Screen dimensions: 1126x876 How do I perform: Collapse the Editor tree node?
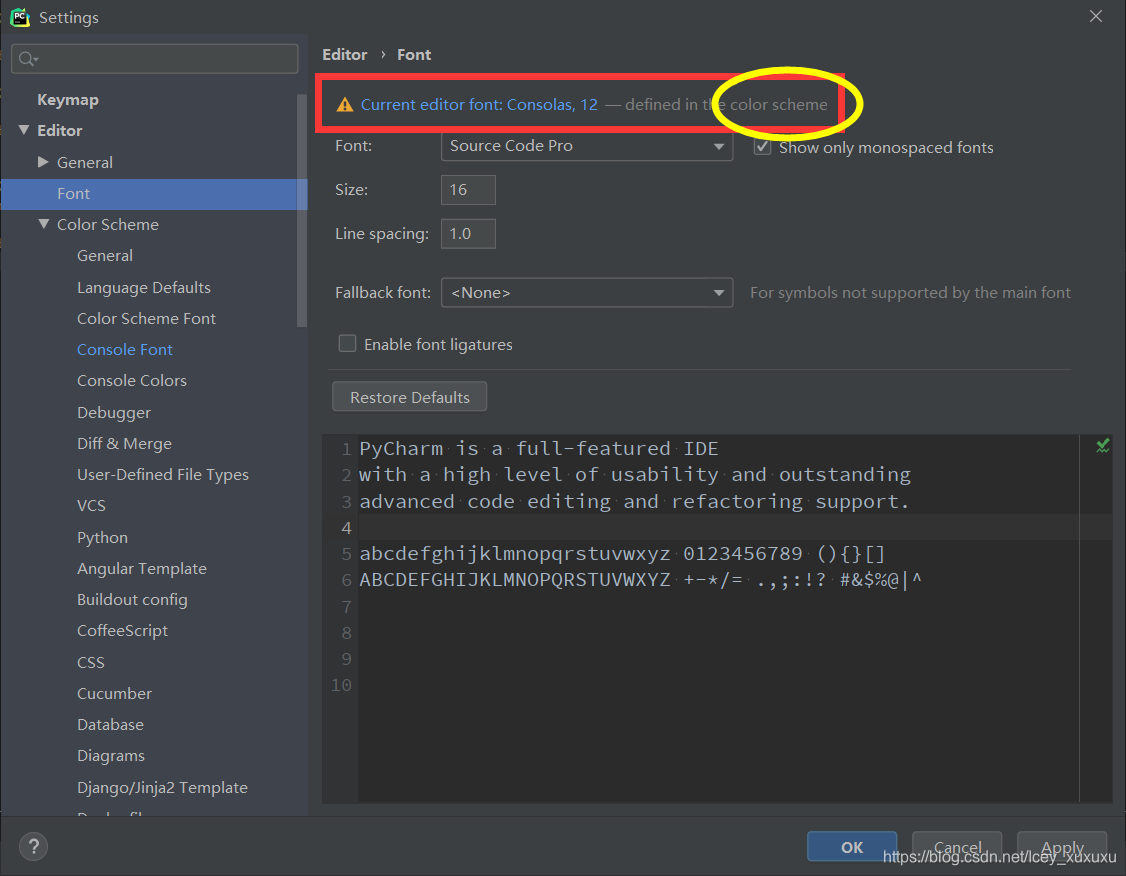point(24,130)
